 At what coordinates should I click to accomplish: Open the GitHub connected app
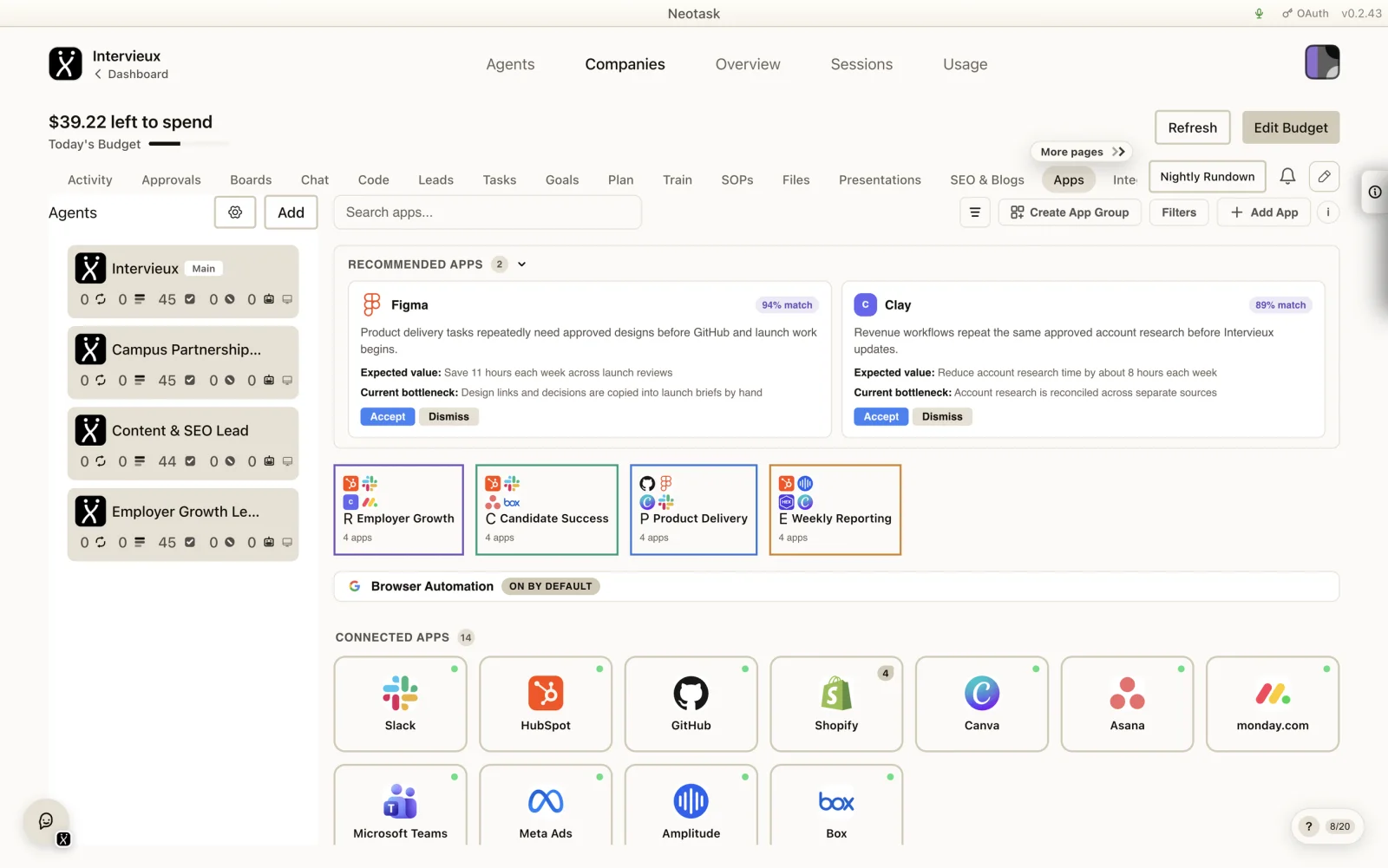tap(691, 704)
